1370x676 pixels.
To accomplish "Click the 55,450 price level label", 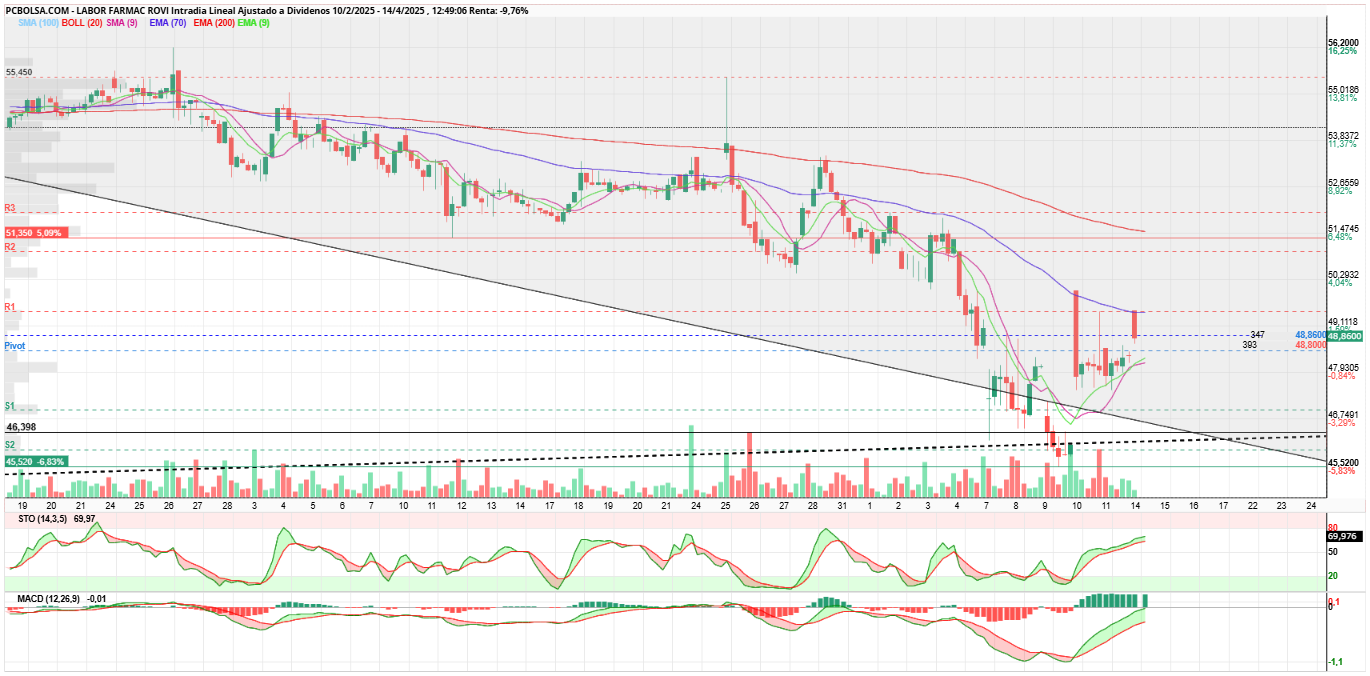I will click(x=19, y=72).
